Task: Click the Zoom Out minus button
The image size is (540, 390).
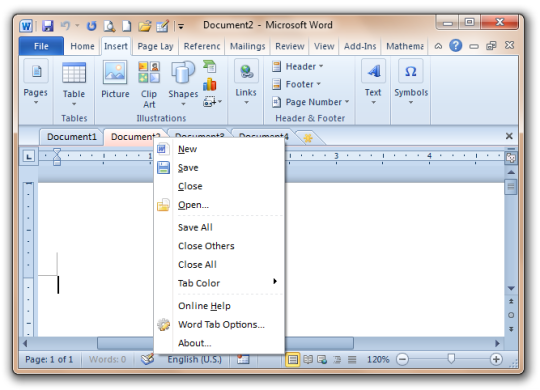Action: point(402,360)
